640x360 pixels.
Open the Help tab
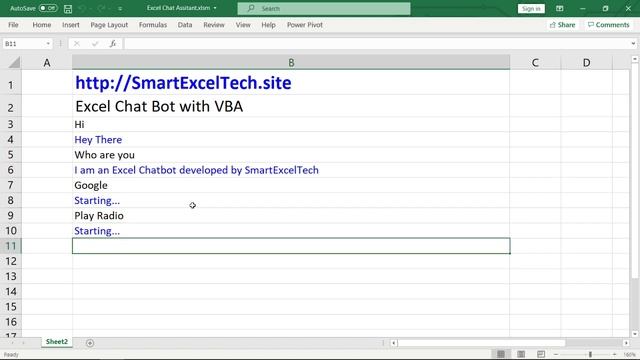coord(268,25)
